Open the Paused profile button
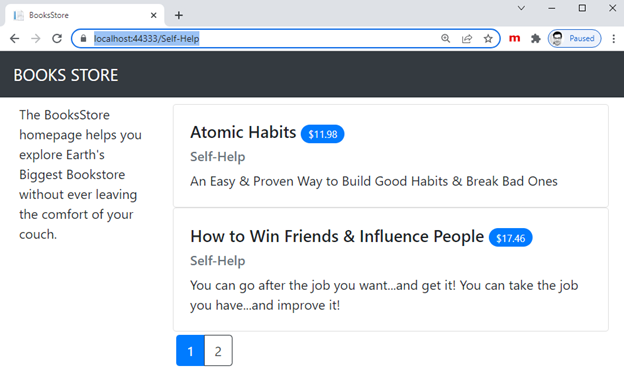 coord(575,39)
